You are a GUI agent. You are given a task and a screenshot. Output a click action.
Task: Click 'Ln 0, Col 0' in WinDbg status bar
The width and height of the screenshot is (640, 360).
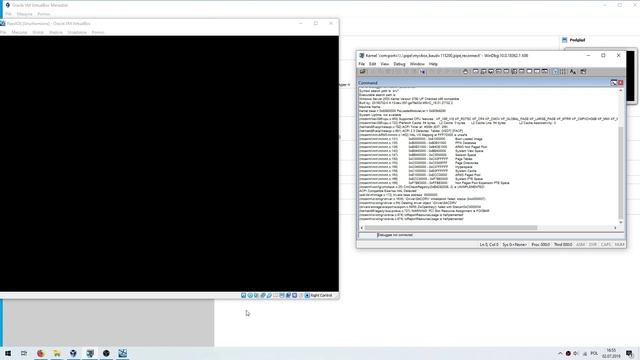[x=489, y=244]
